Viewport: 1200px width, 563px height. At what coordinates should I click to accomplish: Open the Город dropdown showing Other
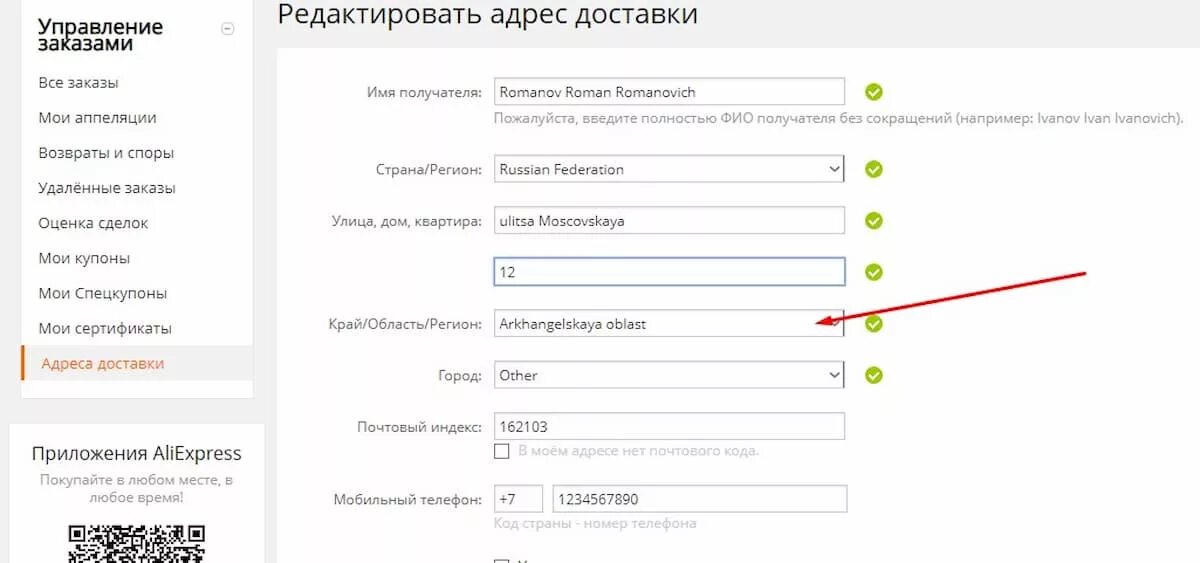click(x=669, y=375)
